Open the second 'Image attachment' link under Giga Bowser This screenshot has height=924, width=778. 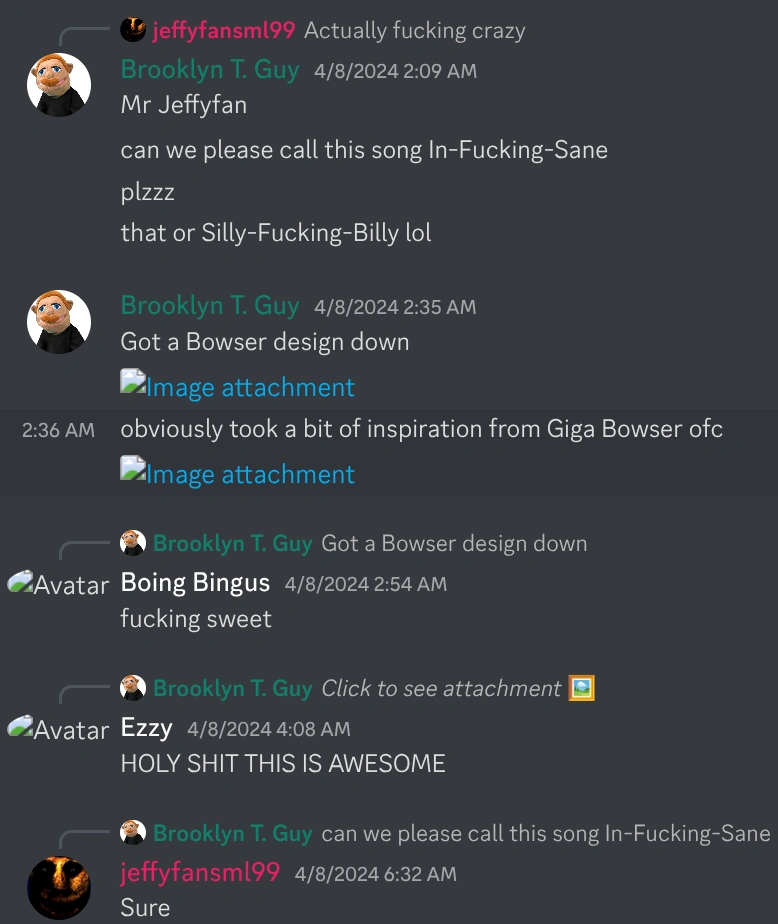point(238,473)
